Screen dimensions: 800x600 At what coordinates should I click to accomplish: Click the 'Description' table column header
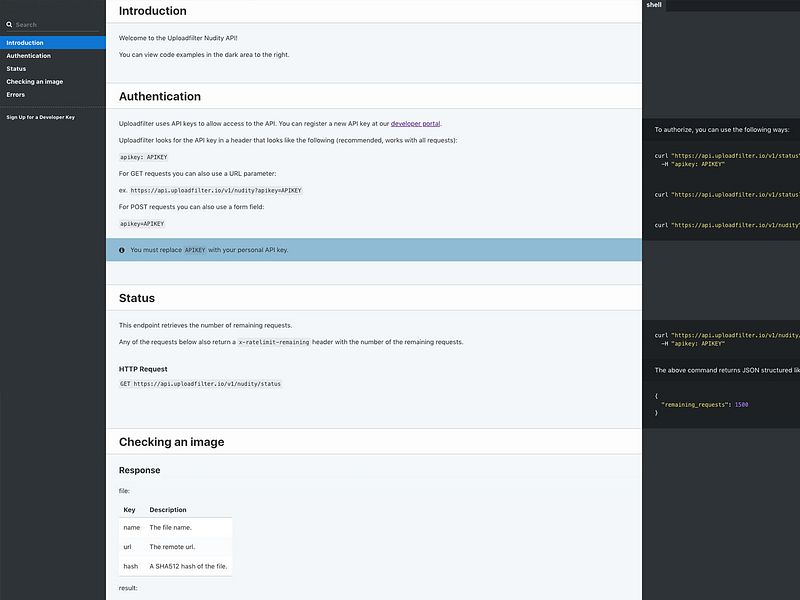click(168, 510)
